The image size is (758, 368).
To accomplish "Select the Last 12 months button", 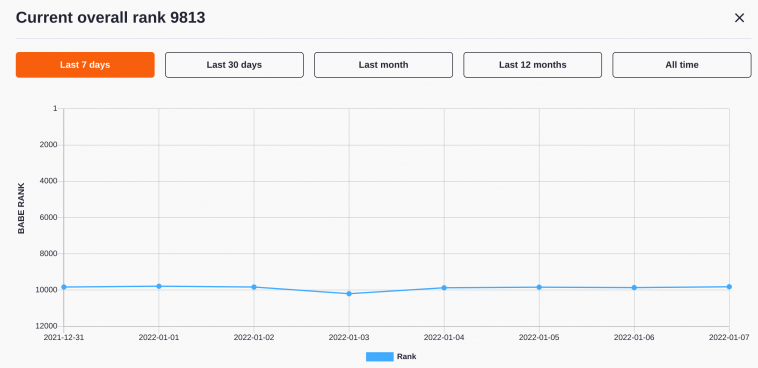I will coord(533,65).
